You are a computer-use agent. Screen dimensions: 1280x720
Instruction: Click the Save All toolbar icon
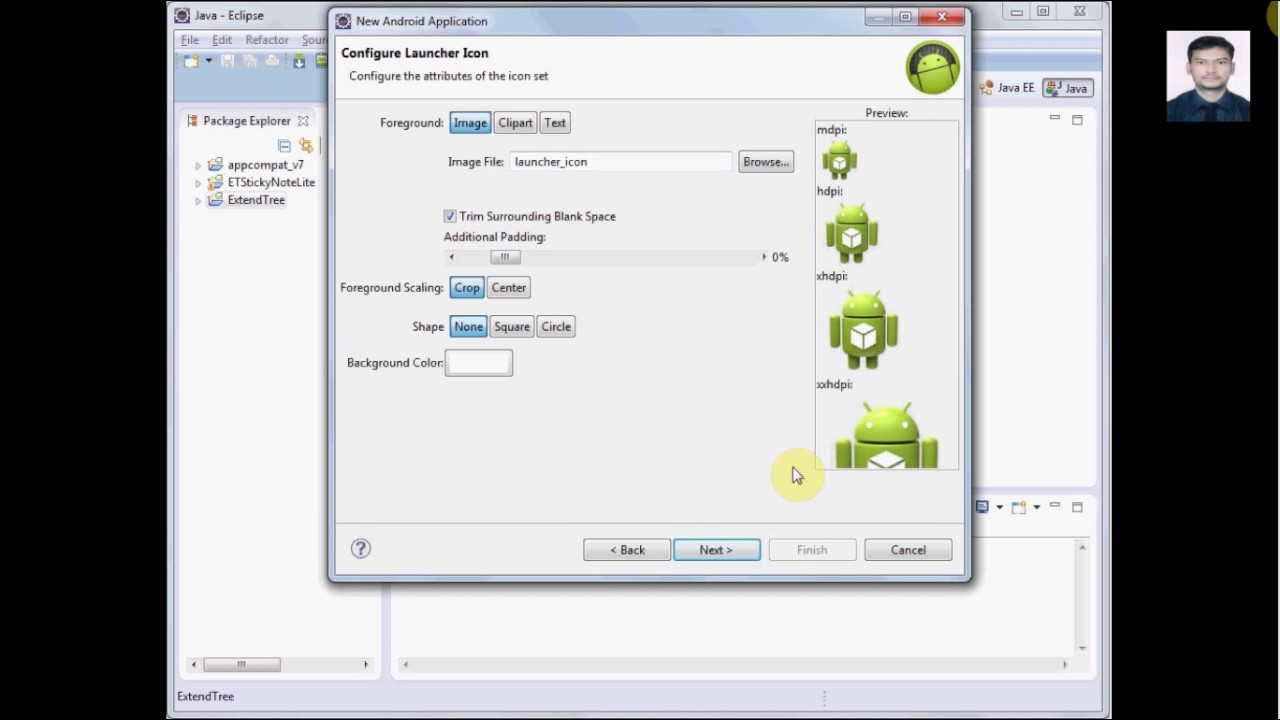[x=250, y=61]
